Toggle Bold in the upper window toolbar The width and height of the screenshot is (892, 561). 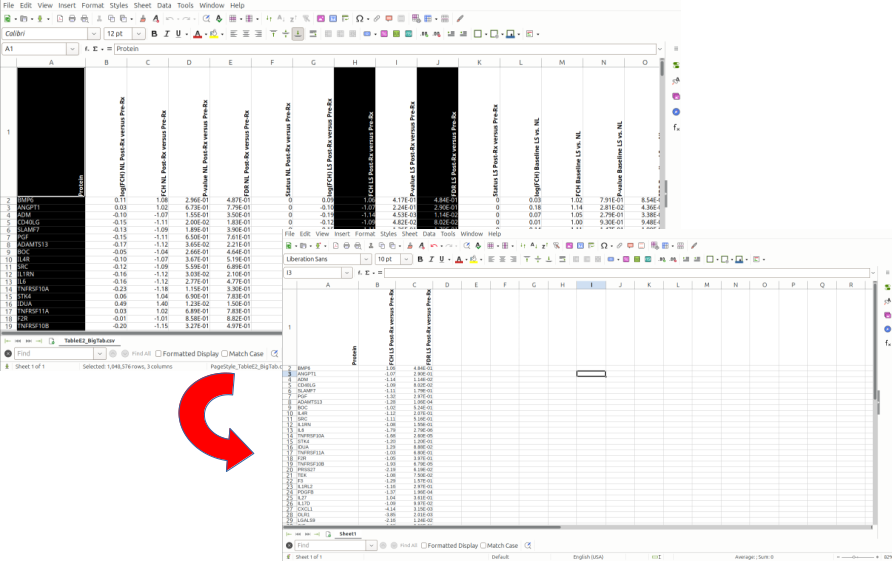pyautogui.click(x=153, y=34)
